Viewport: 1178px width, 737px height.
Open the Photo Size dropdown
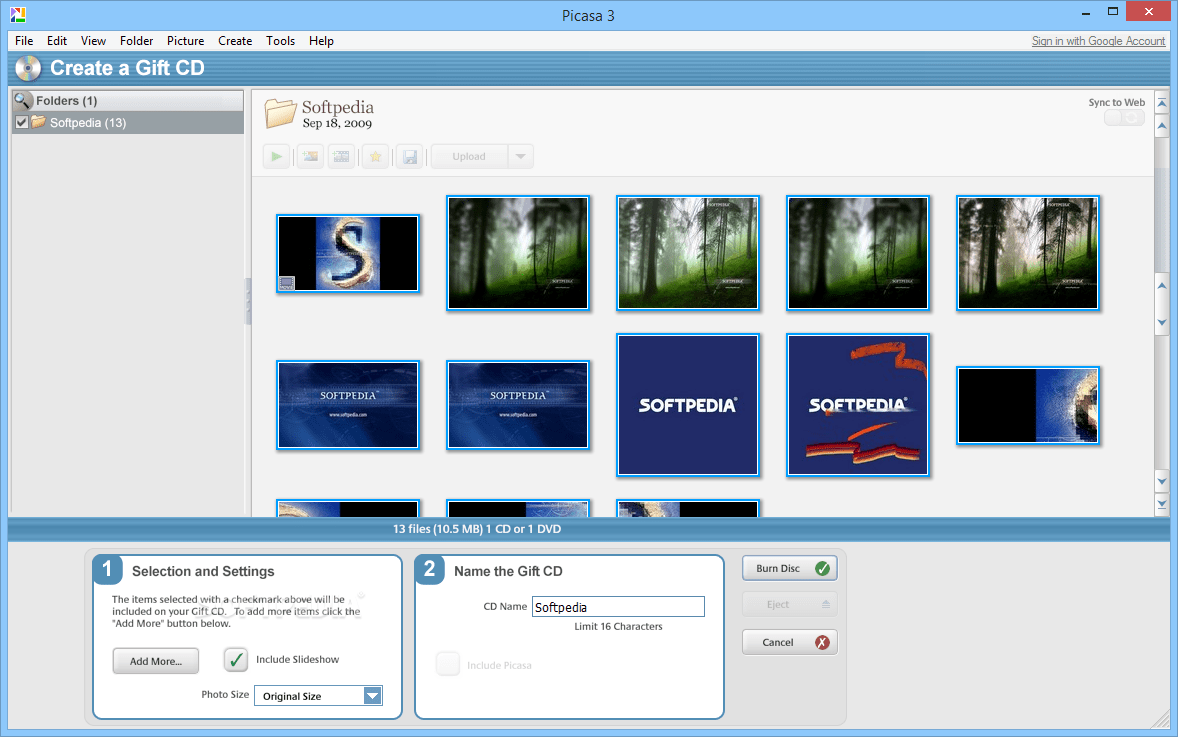tap(319, 696)
